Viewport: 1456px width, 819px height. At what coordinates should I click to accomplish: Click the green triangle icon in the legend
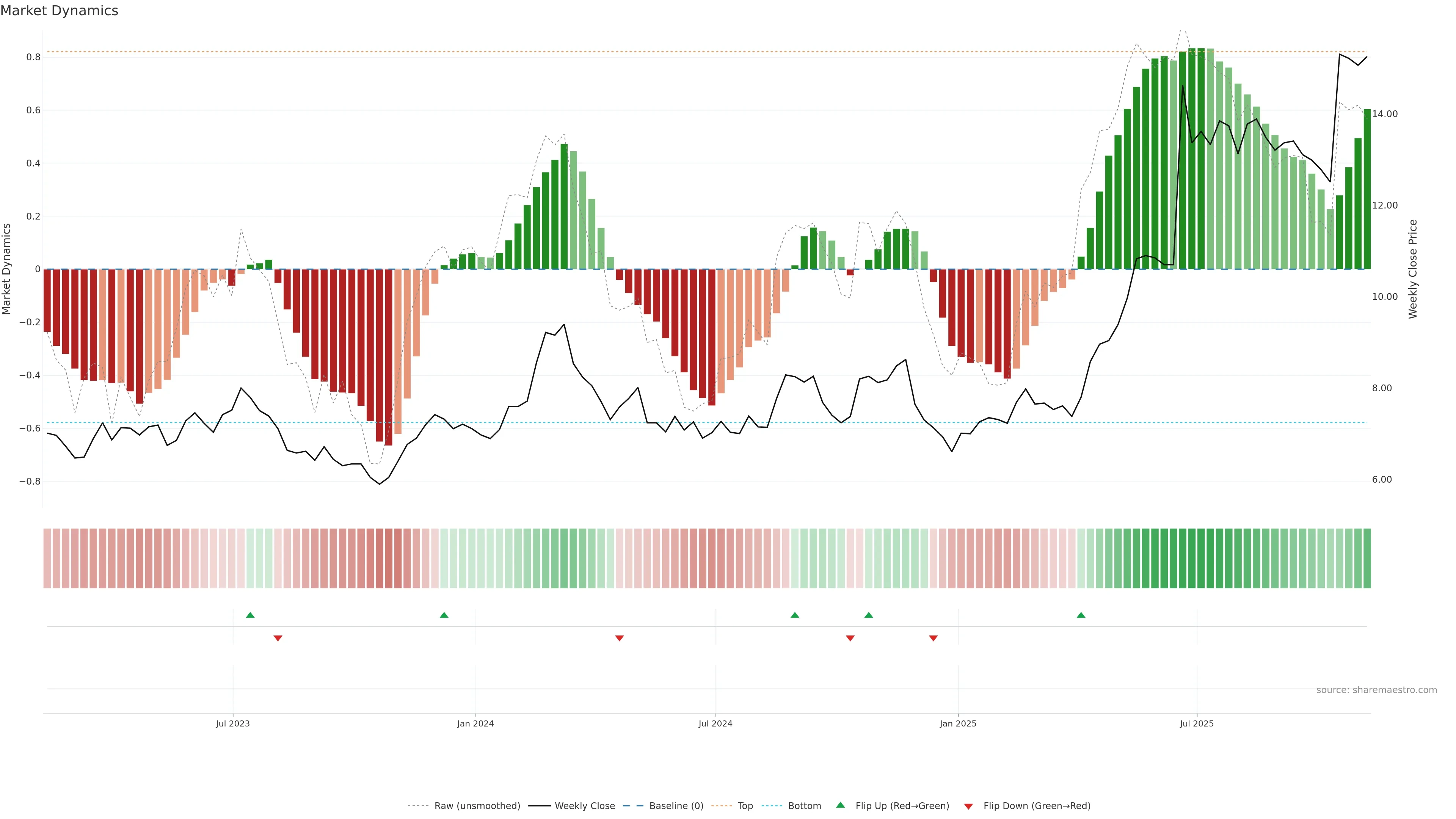click(x=841, y=805)
